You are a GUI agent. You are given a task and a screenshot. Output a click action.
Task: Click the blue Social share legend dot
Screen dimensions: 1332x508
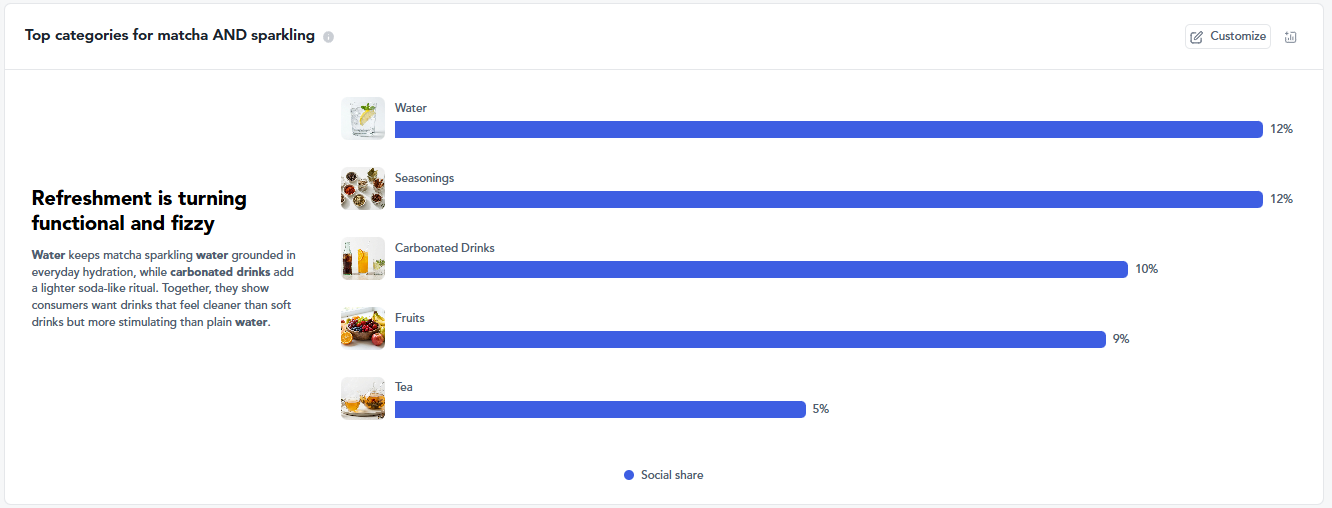pyautogui.click(x=629, y=475)
